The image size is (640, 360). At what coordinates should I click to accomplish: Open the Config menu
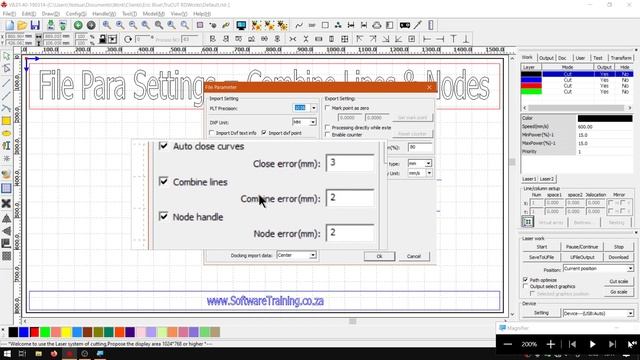tap(76, 14)
